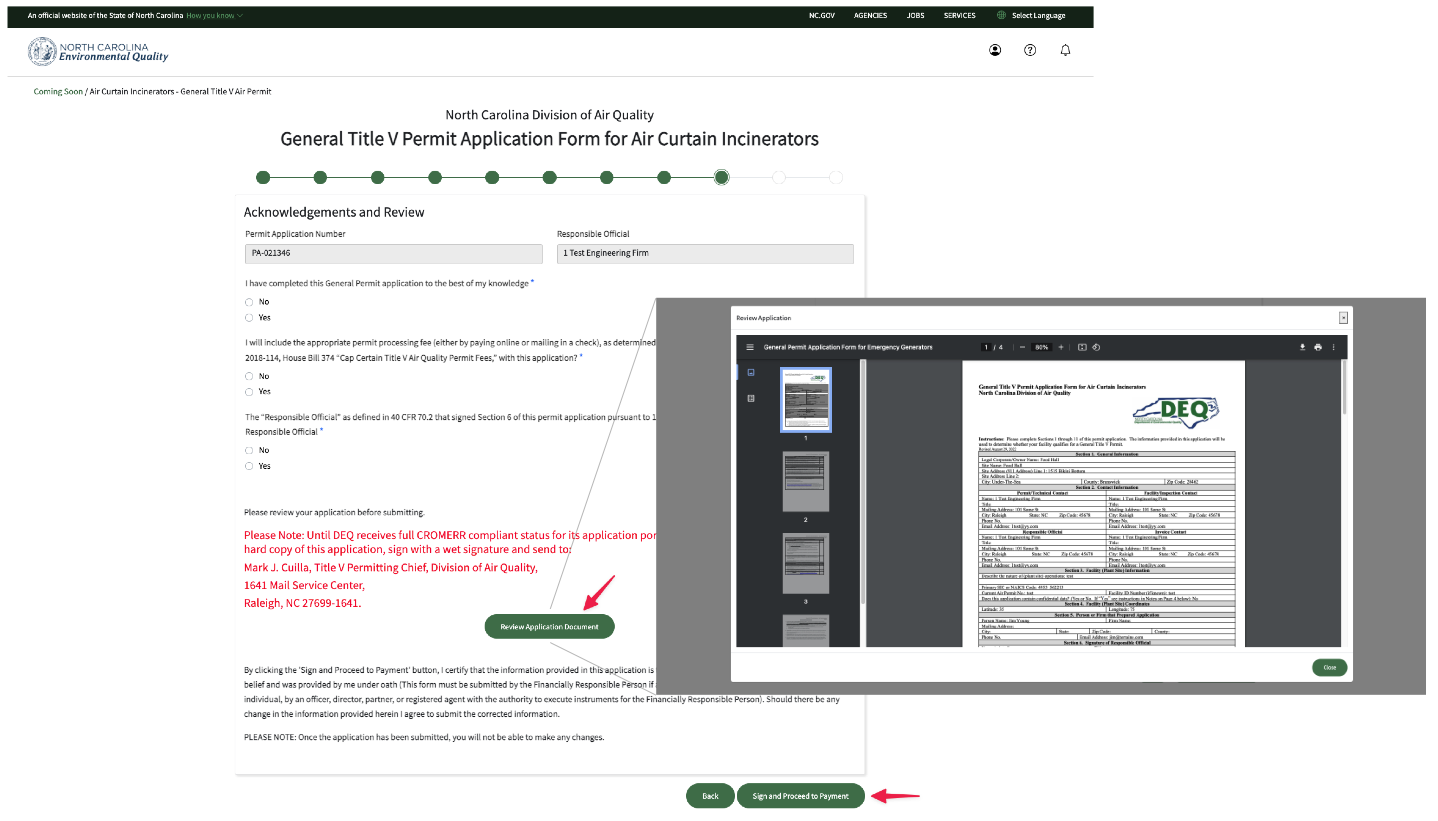Open the help question mark icon

1030,49
